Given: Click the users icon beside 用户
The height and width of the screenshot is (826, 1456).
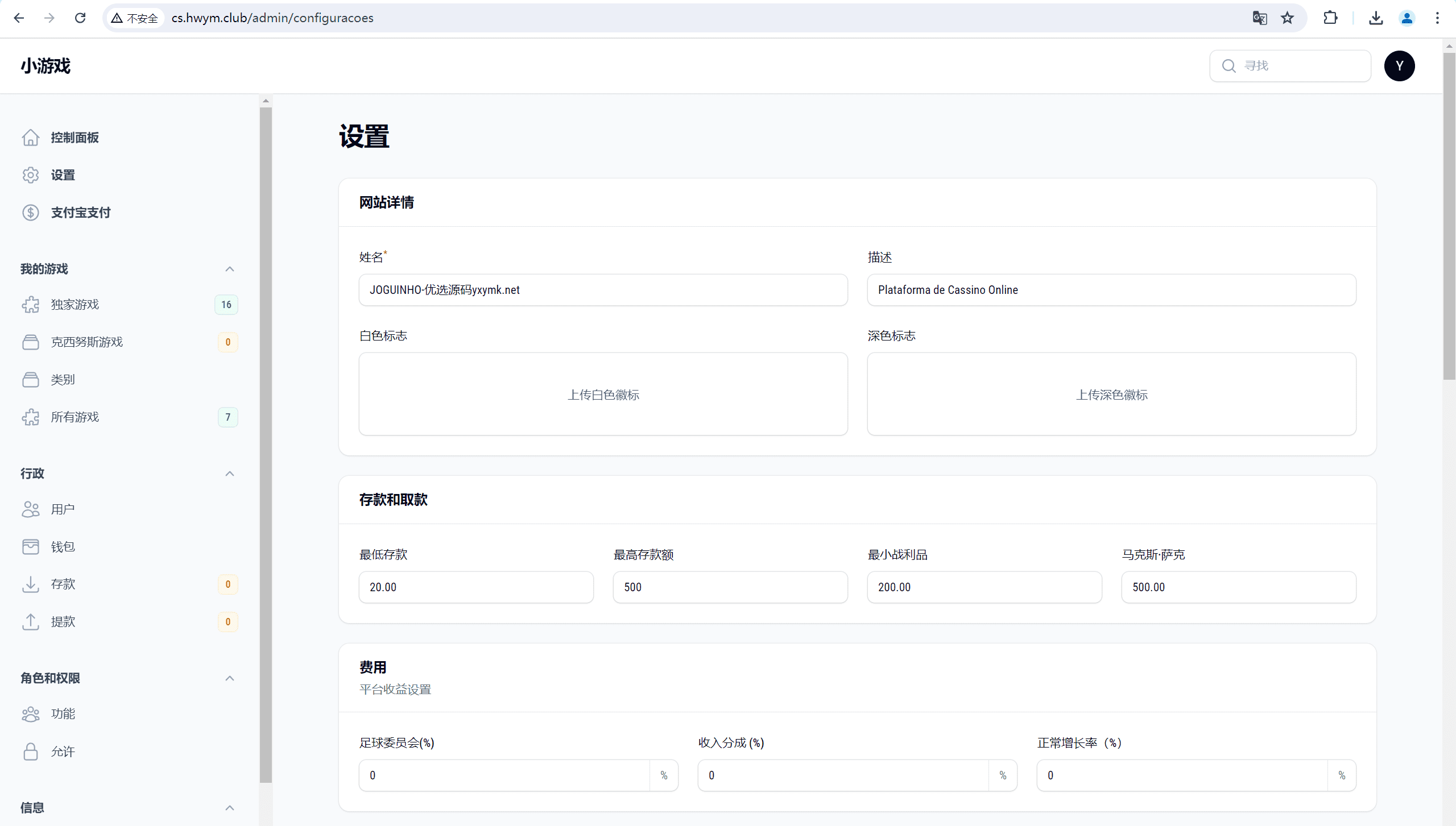Looking at the screenshot, I should 31,509.
